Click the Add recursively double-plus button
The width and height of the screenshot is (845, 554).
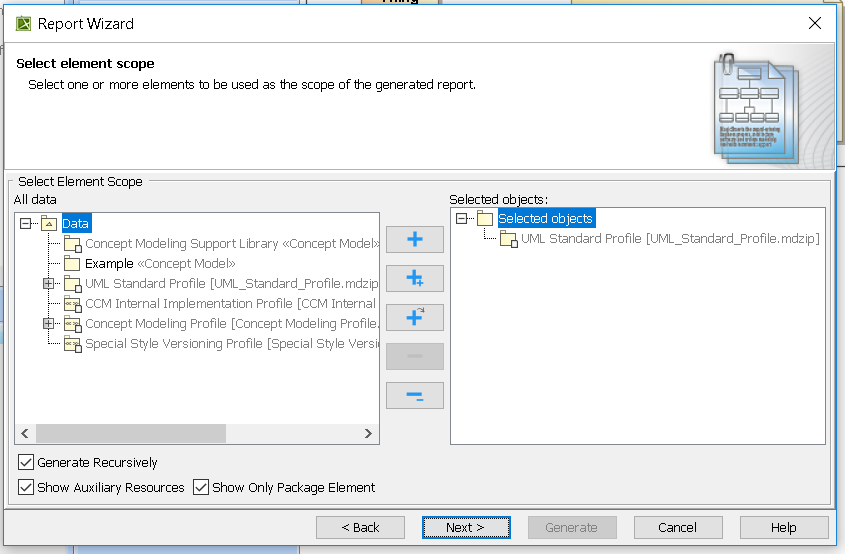pos(414,279)
